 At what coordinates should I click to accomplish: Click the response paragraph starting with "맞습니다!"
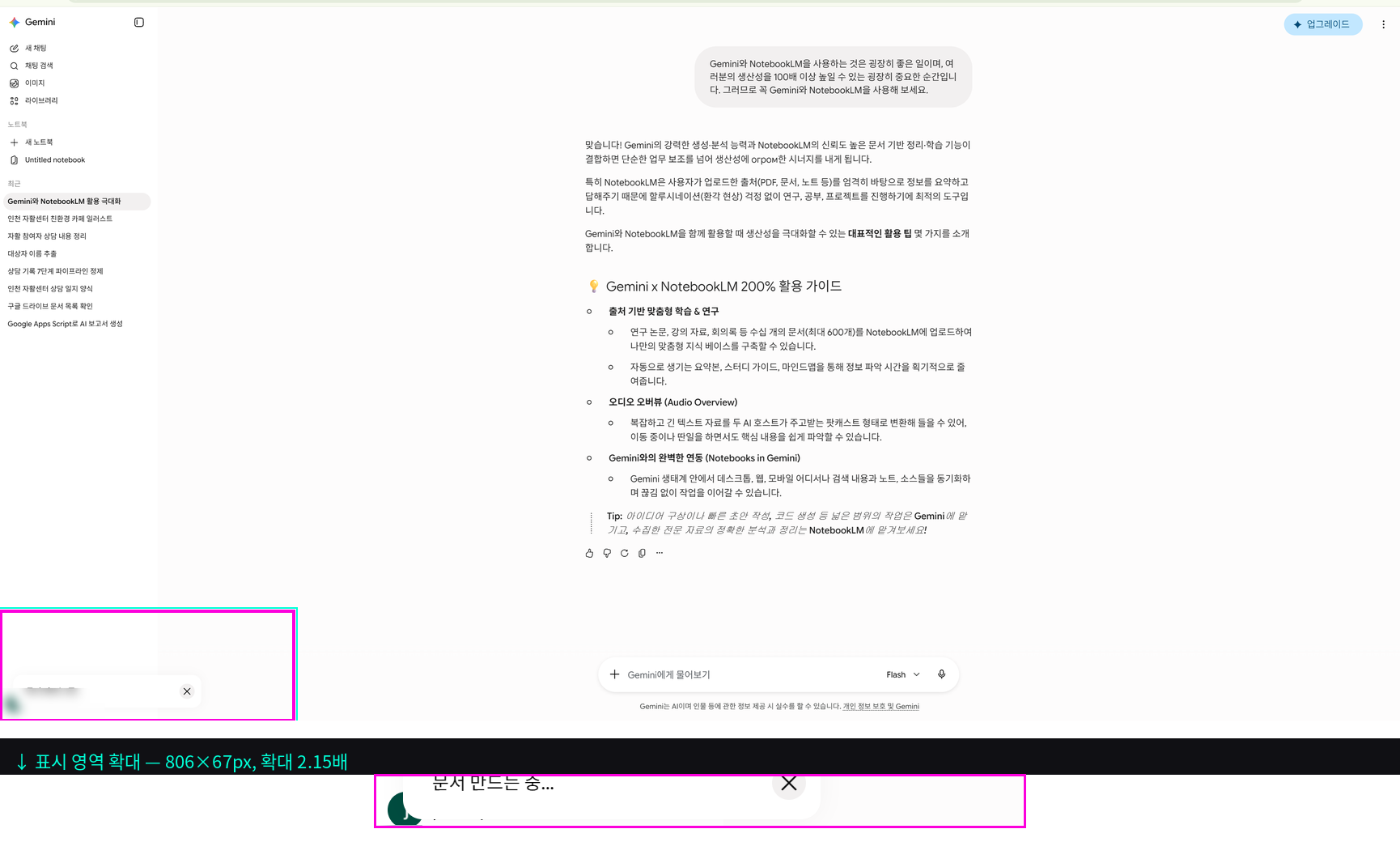click(778, 152)
